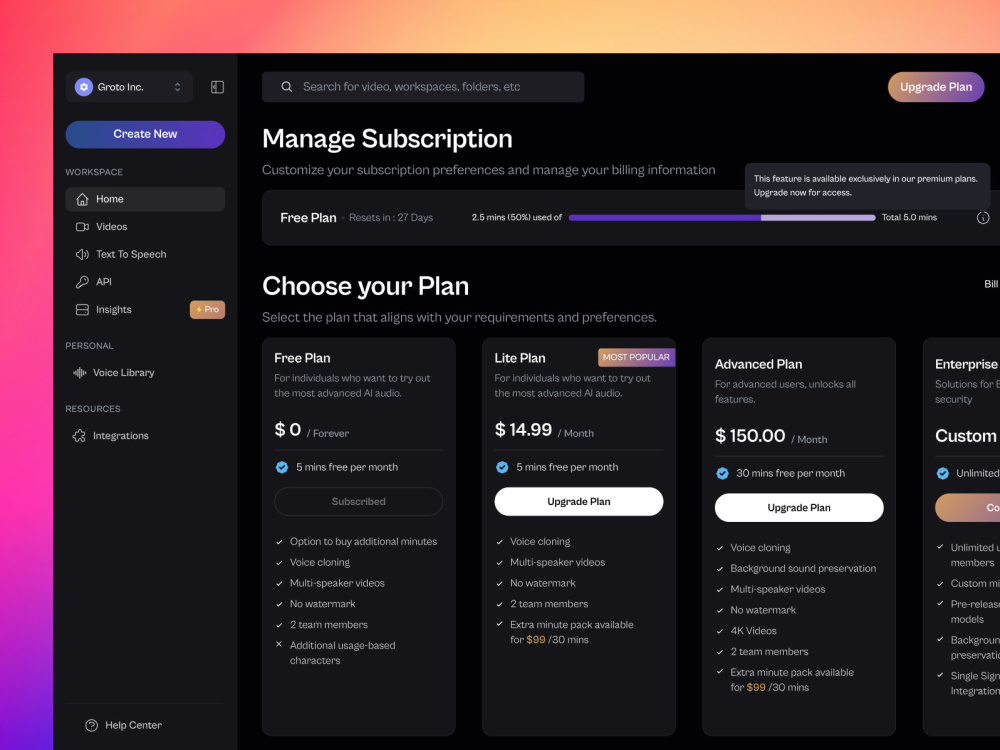1000x750 pixels.
Task: Click the X mark beside Additional usage-based characters
Action: click(279, 644)
